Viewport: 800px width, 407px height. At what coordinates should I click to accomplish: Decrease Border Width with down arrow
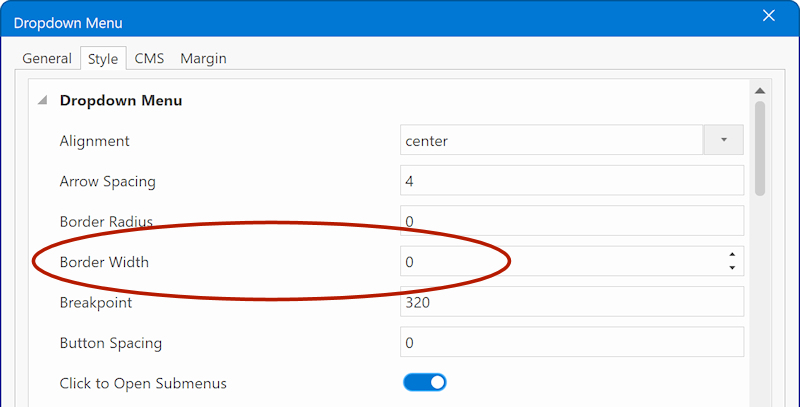coord(732,268)
